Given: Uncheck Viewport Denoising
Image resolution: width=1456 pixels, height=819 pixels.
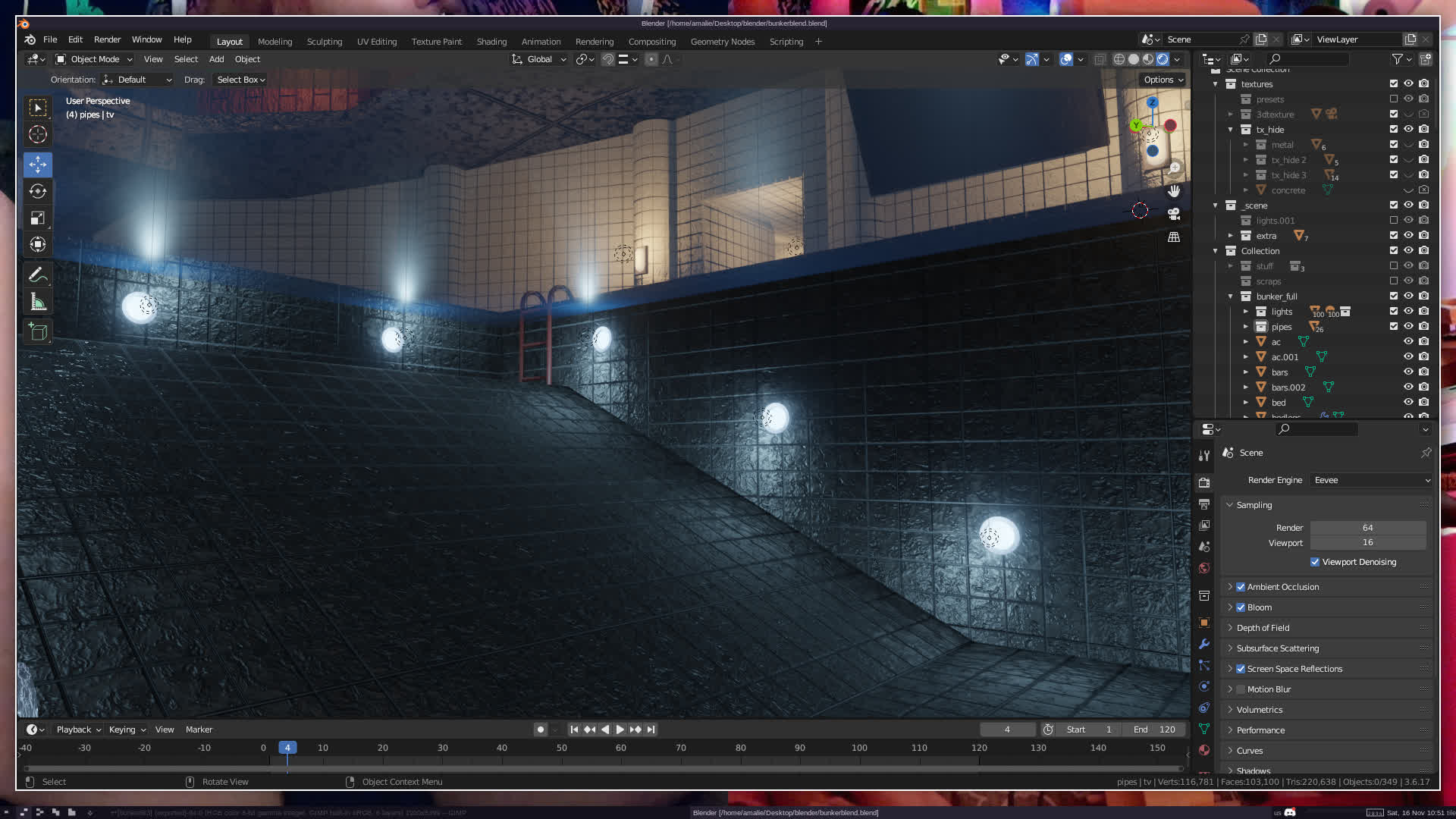Looking at the screenshot, I should tap(1315, 562).
